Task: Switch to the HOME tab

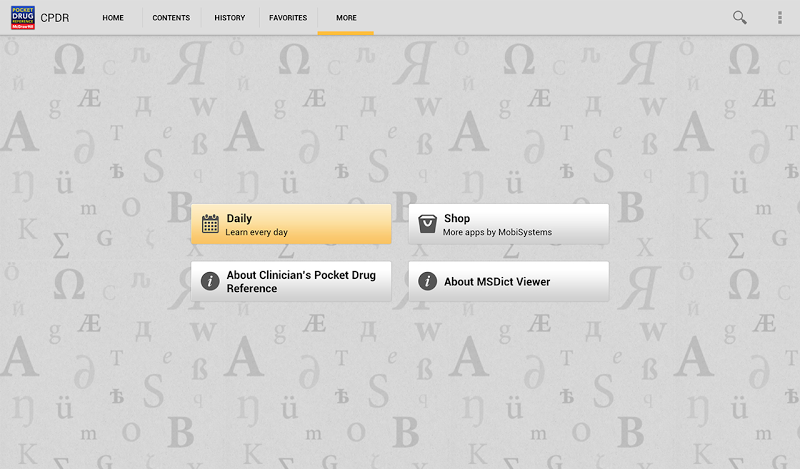Action: pos(113,18)
